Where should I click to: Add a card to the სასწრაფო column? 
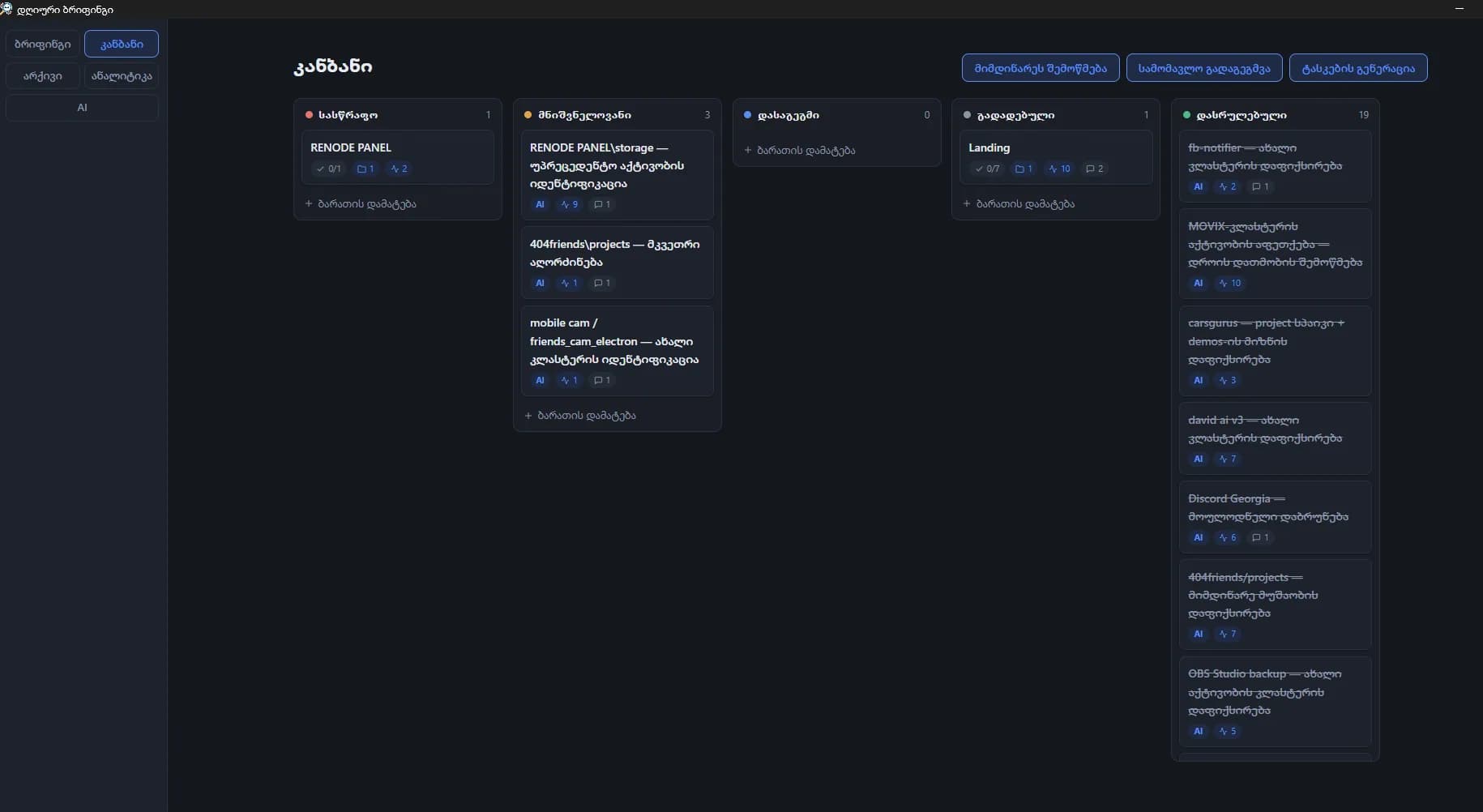click(x=361, y=203)
